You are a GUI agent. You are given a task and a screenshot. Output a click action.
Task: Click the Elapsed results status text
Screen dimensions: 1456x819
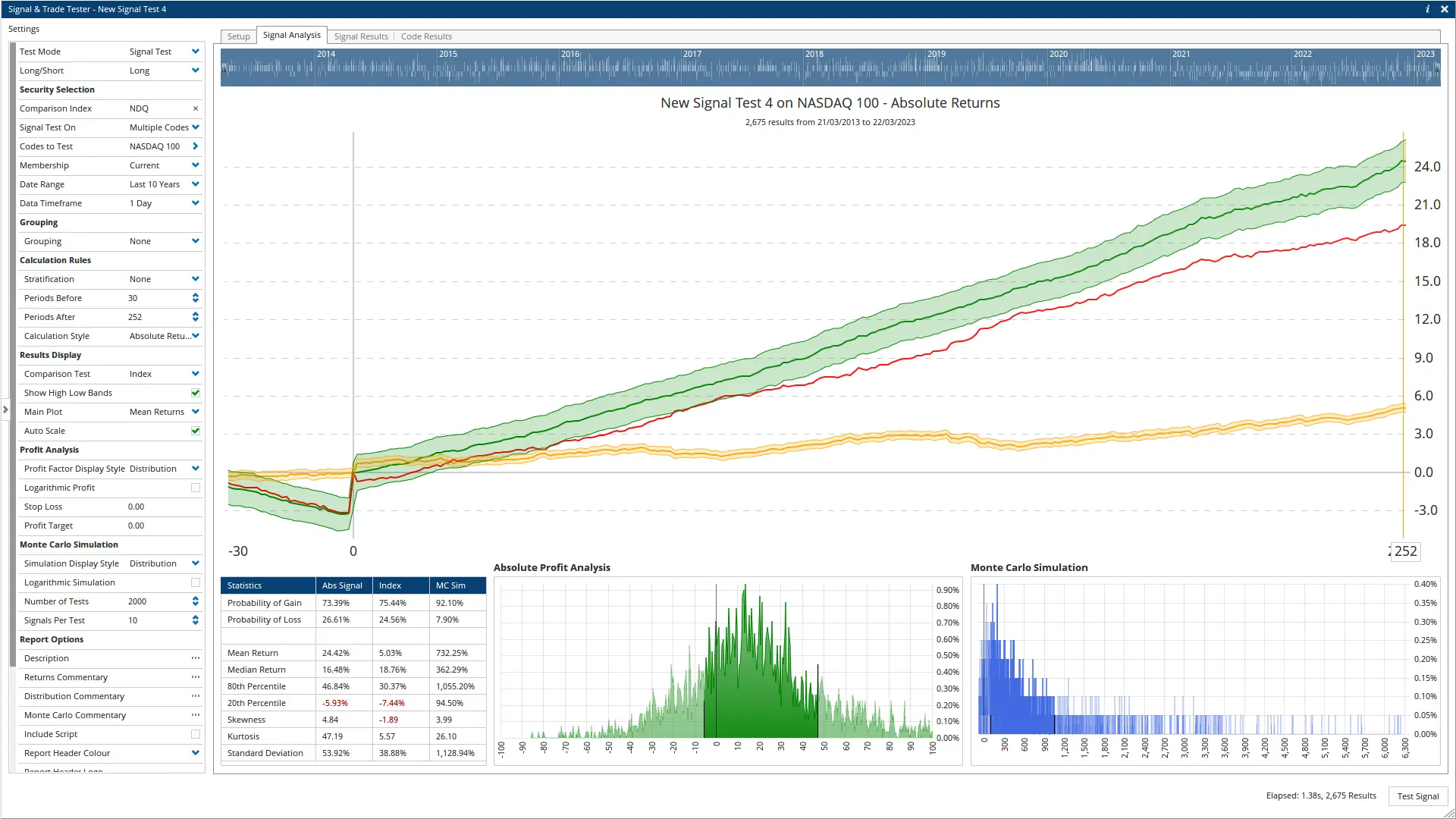[x=1321, y=795]
